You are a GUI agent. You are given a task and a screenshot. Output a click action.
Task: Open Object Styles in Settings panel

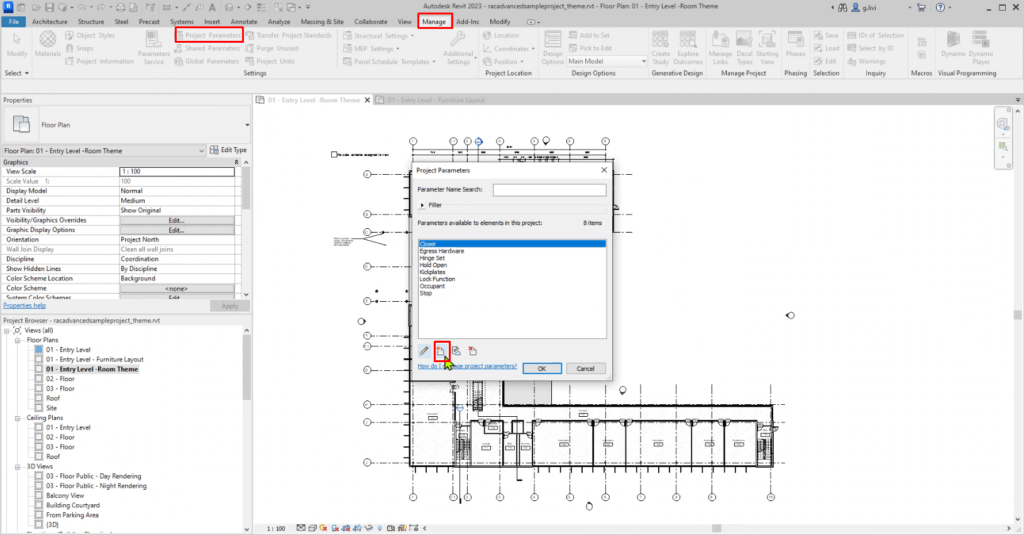tap(90, 35)
